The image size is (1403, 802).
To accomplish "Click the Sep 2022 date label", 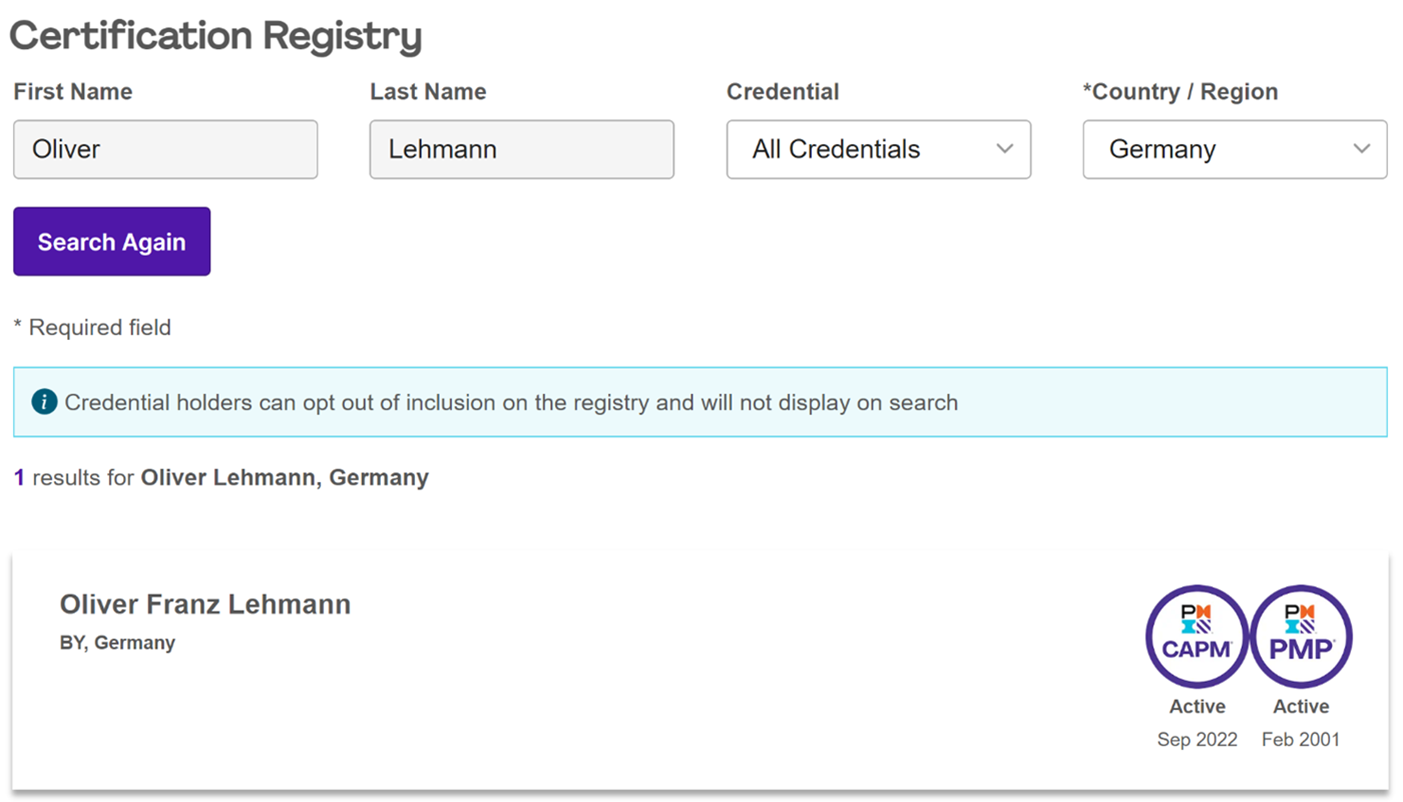I will pyautogui.click(x=1197, y=740).
